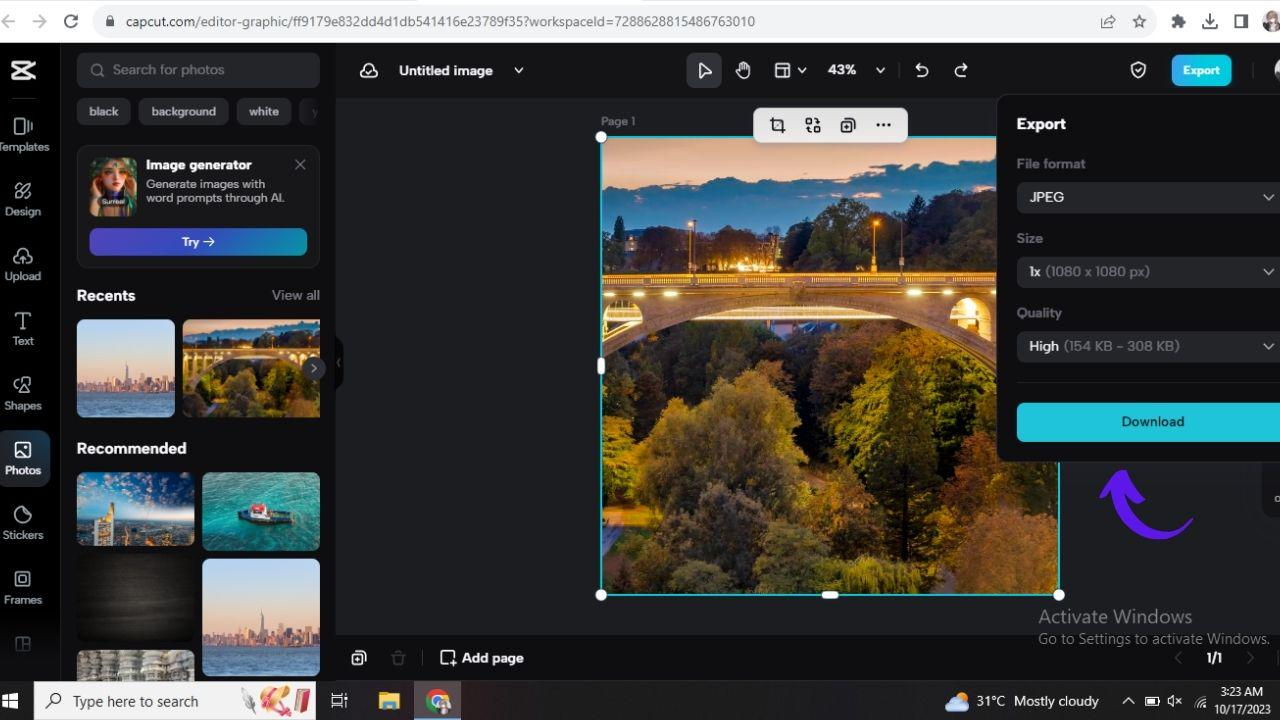Select the city skyline thumbnail in Recents
Viewport: 1280px width, 720px height.
(x=126, y=368)
